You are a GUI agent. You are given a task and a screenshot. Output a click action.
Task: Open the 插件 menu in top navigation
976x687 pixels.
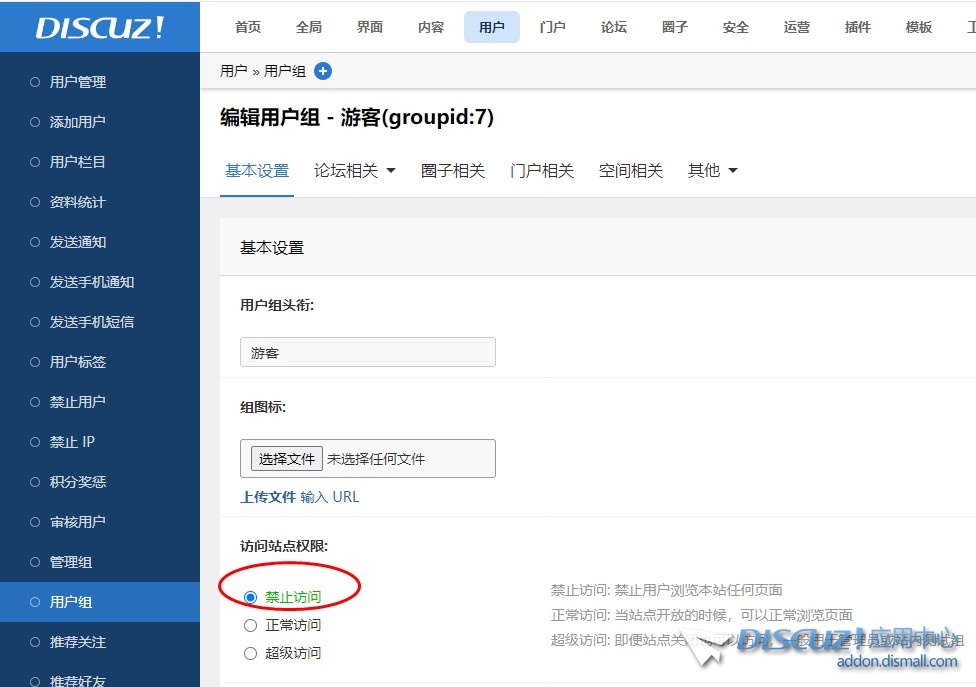857,27
